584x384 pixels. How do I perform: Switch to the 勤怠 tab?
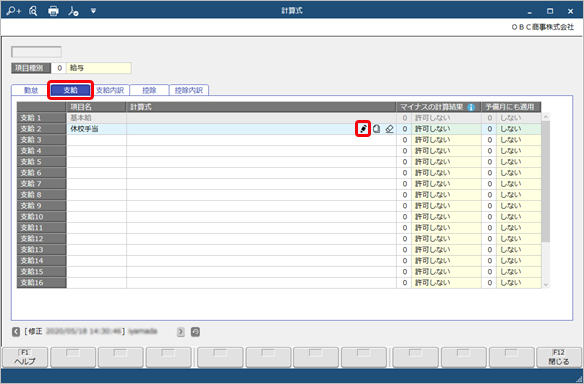31,90
